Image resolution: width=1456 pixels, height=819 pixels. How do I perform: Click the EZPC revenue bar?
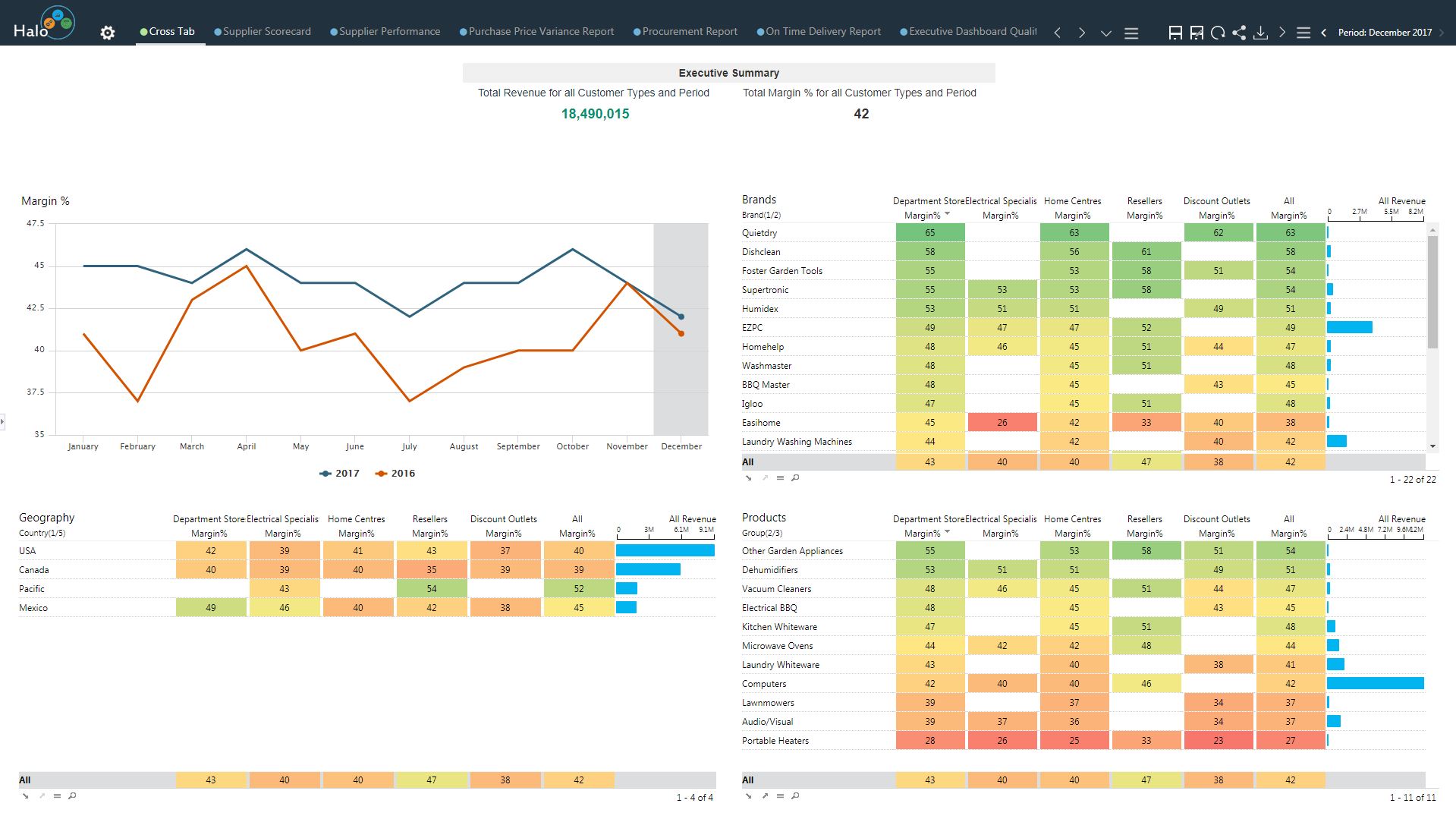(1350, 328)
